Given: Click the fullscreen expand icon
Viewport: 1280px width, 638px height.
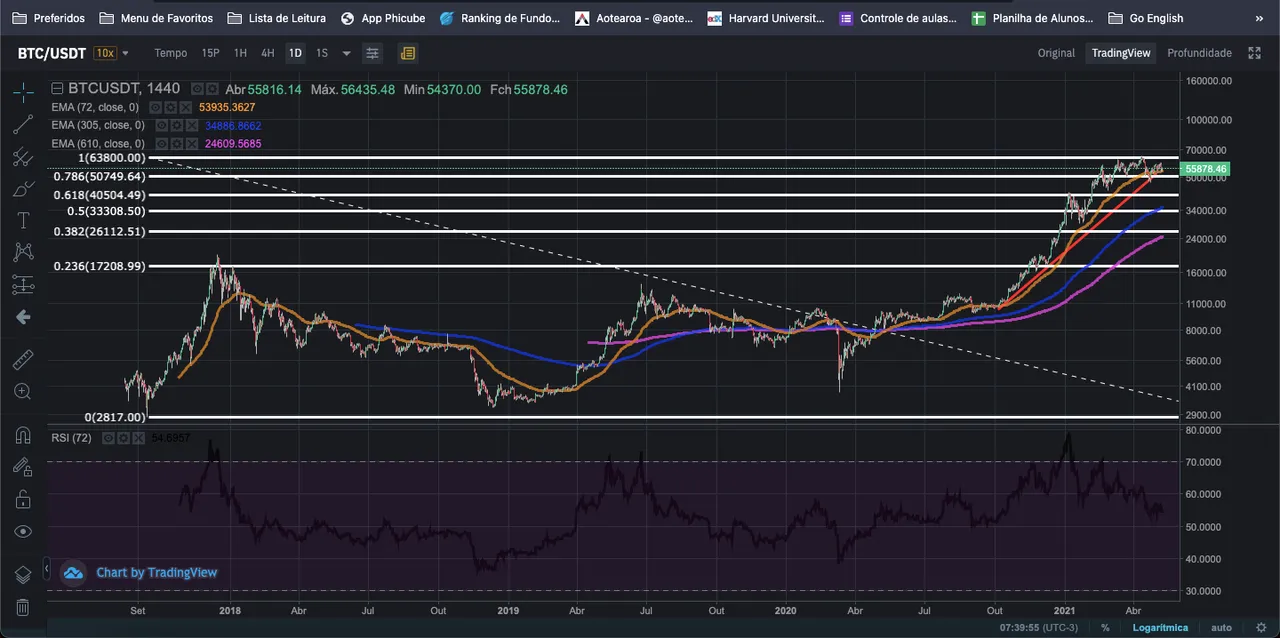Looking at the screenshot, I should tap(1254, 53).
